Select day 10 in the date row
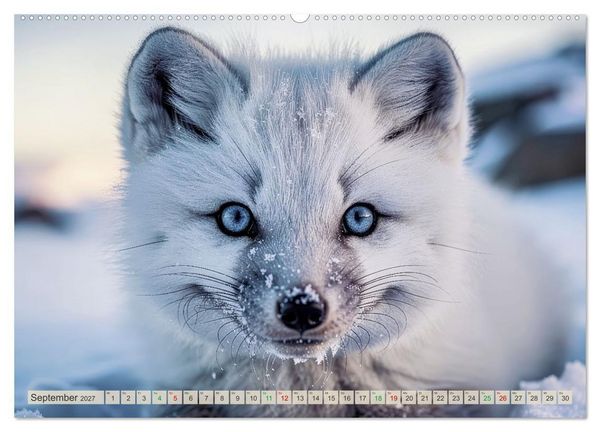Image resolution: width=600 pixels, height=432 pixels. pos(253,398)
